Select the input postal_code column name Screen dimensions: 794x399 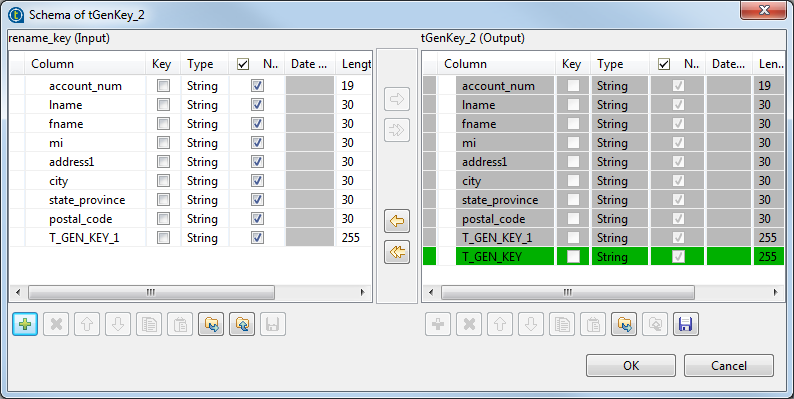click(81, 219)
